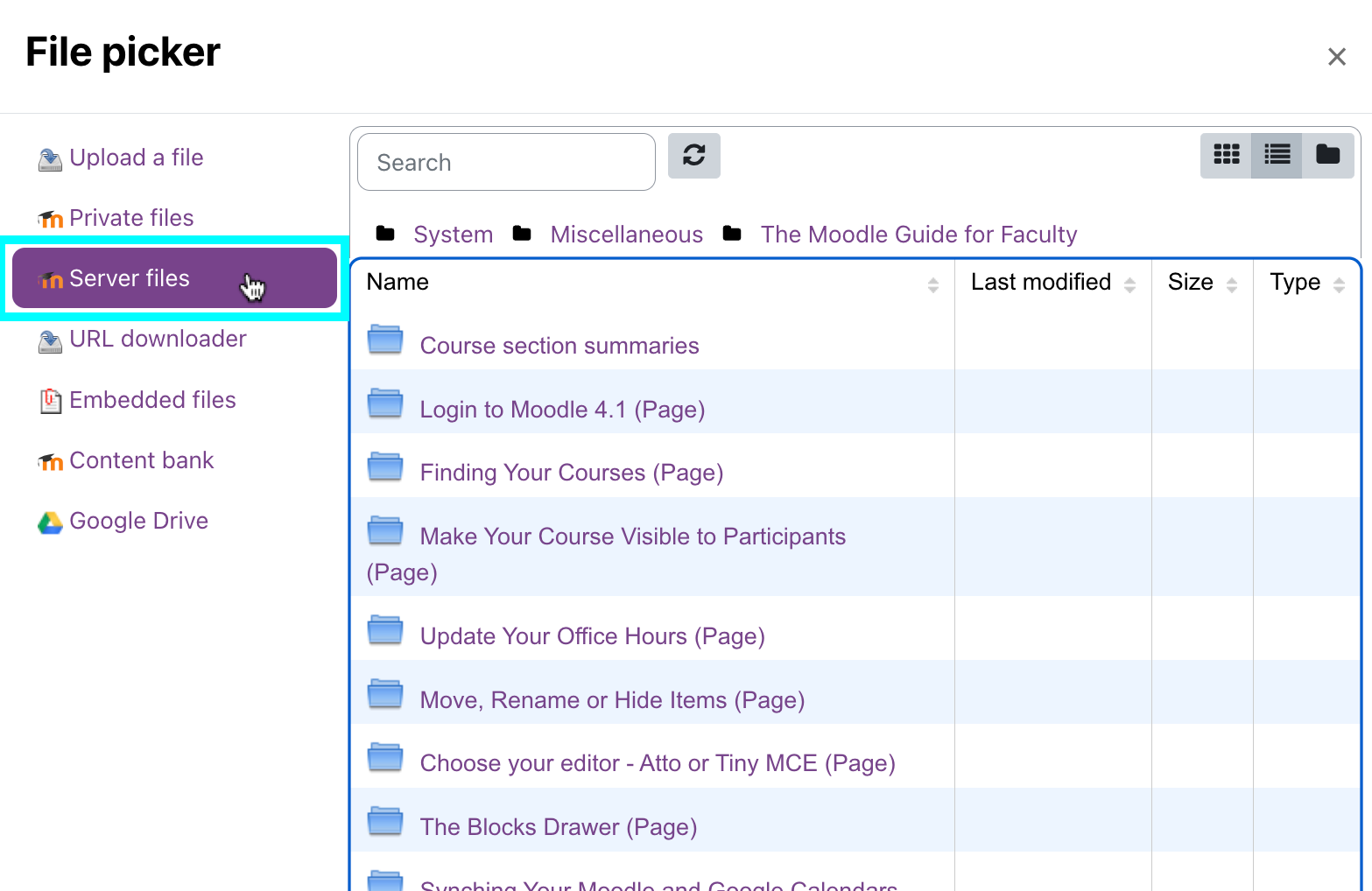Select the Server files repository
Image resolution: width=1372 pixels, height=891 pixels.
tap(174, 278)
